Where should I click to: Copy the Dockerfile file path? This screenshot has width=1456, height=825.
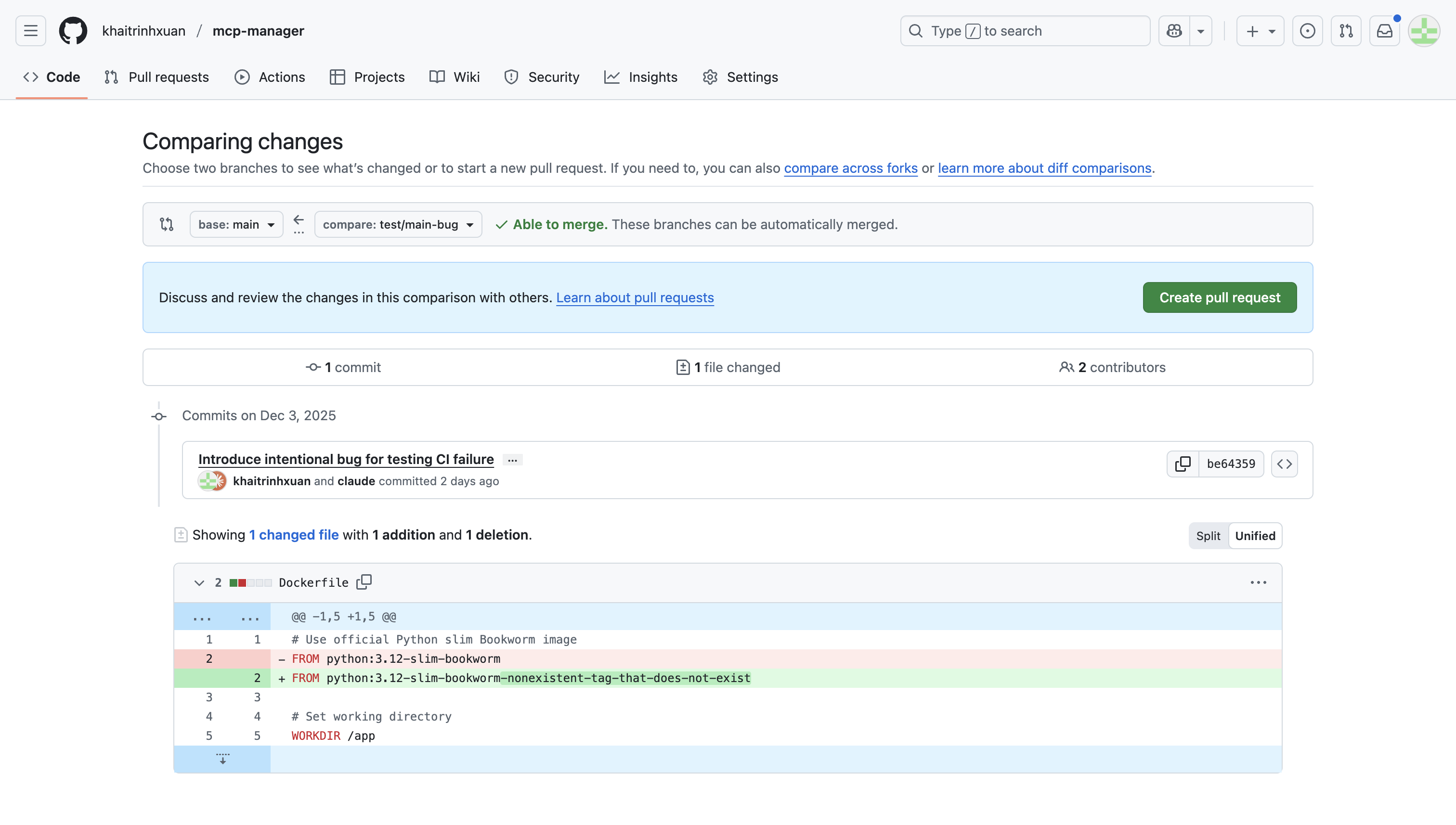[364, 582]
